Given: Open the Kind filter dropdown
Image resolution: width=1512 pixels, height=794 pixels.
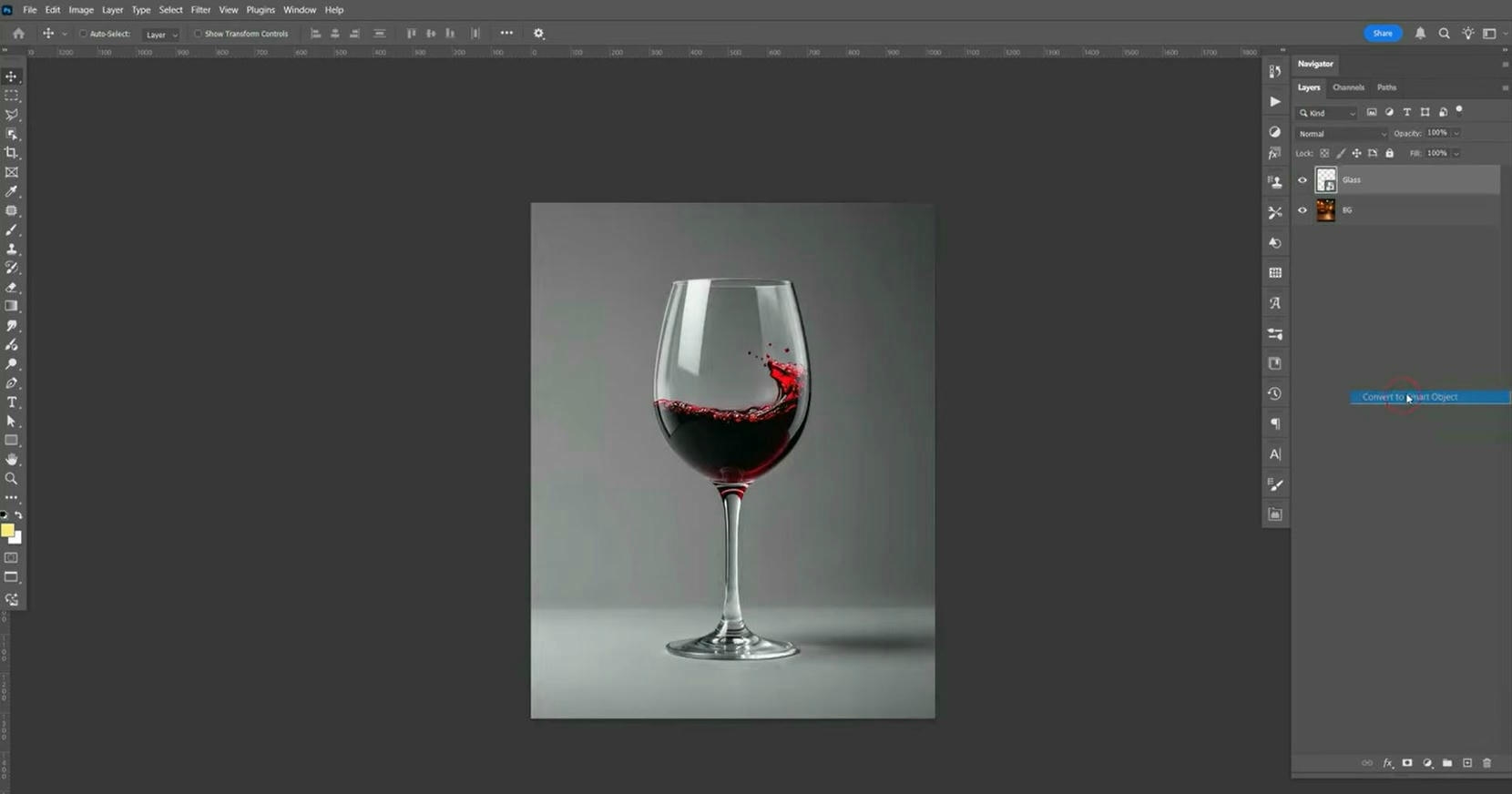Looking at the screenshot, I should [x=1327, y=113].
